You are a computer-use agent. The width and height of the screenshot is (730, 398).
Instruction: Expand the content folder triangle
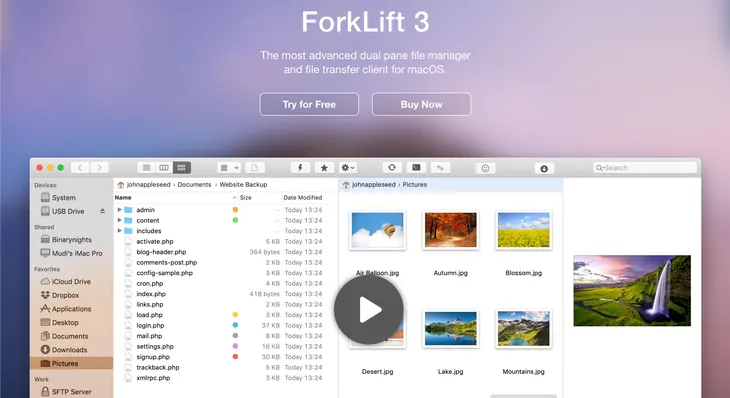(120, 220)
